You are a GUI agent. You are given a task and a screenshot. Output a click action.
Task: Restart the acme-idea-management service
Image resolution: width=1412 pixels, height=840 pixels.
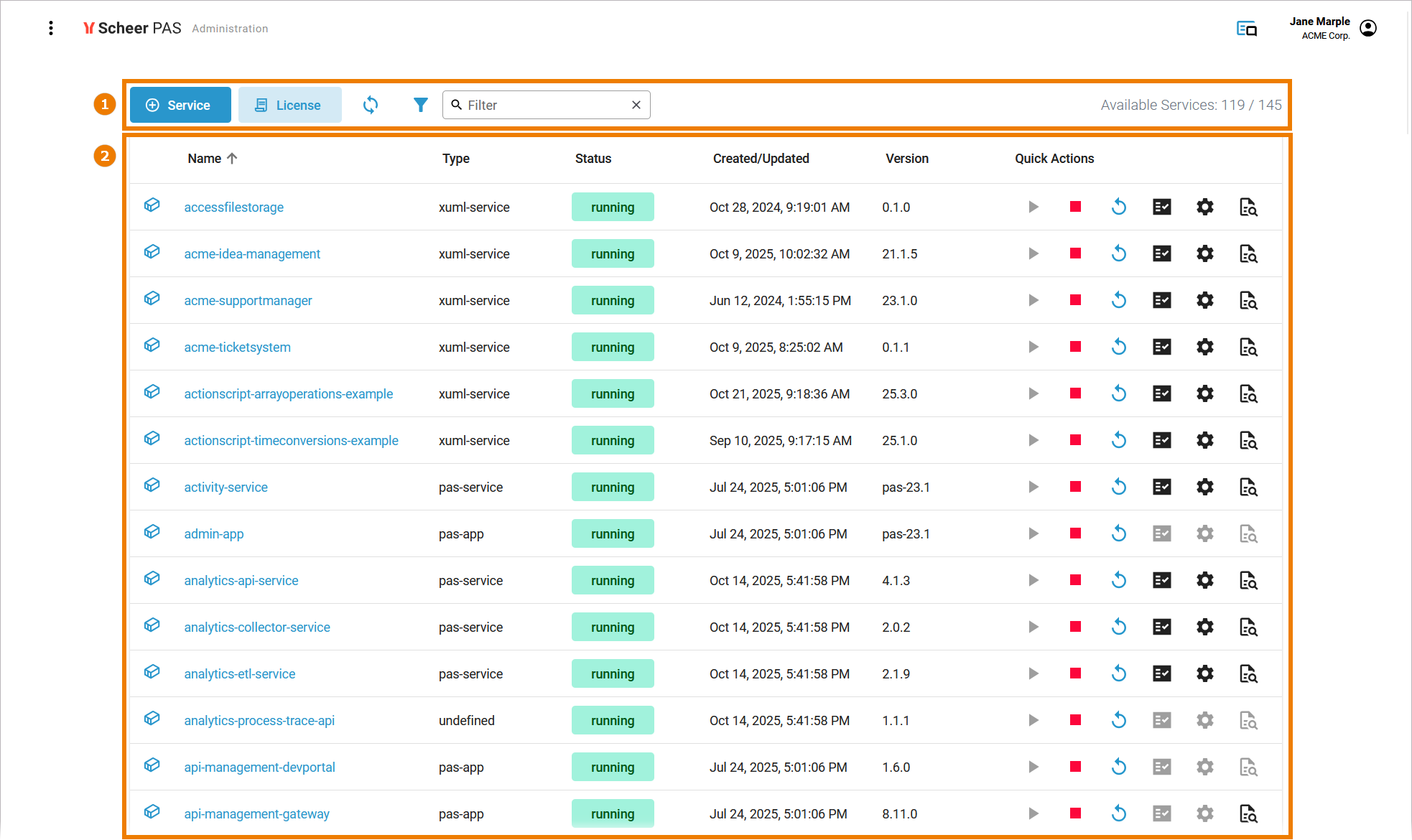pyautogui.click(x=1118, y=253)
